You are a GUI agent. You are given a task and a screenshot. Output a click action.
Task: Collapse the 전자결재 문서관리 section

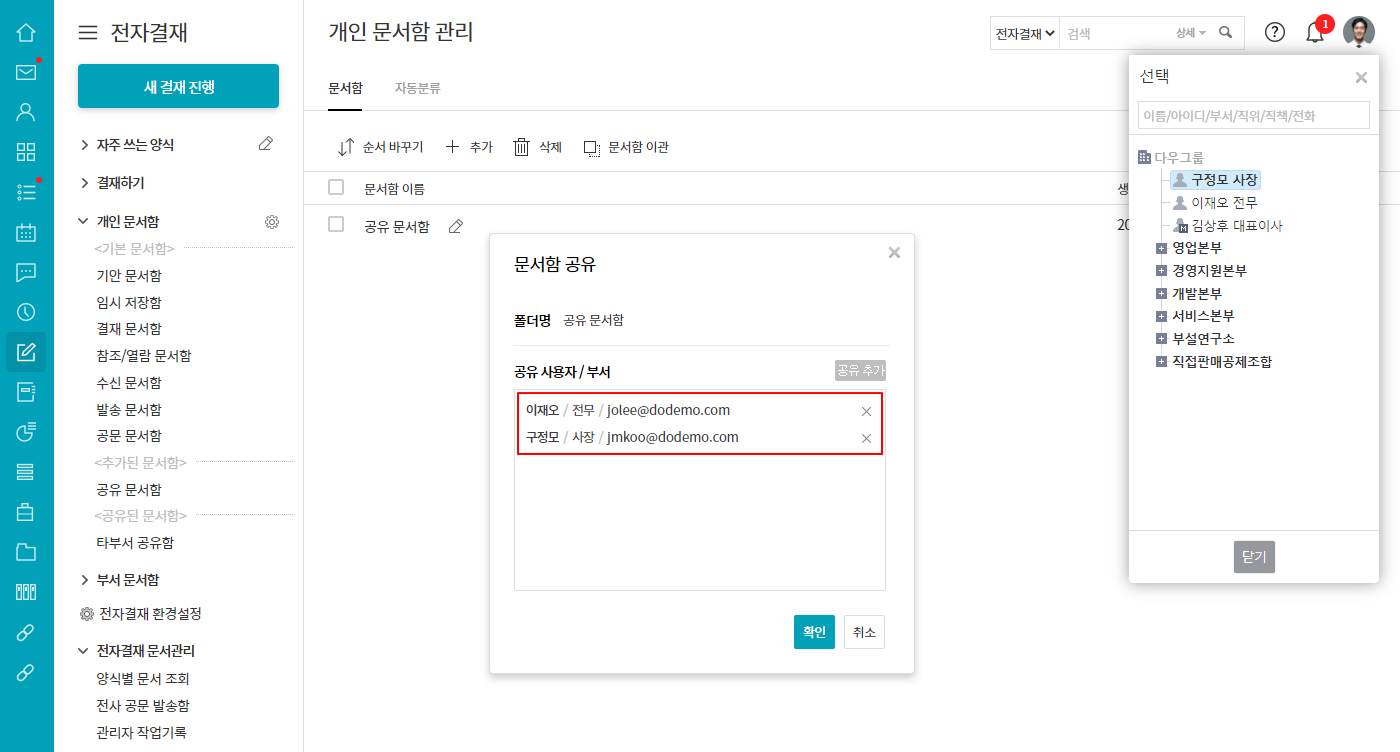click(84, 651)
